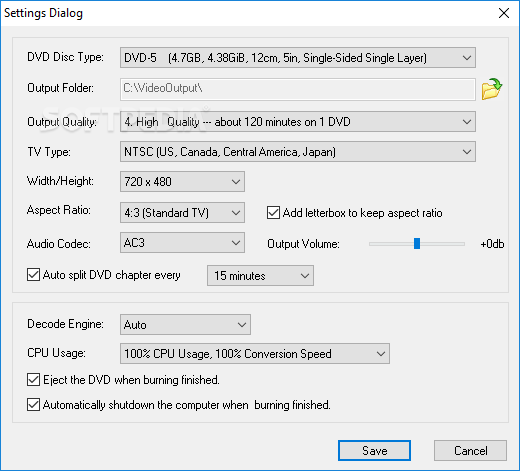
Task: Open the 15 minutes chapter interval dropdown
Action: 260,276
